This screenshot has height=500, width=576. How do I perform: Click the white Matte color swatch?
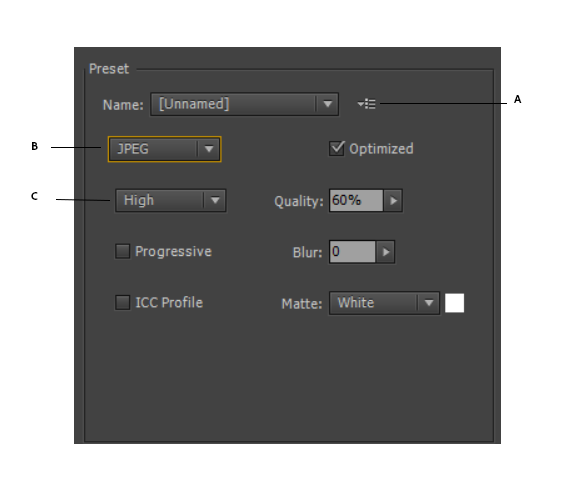point(454,303)
